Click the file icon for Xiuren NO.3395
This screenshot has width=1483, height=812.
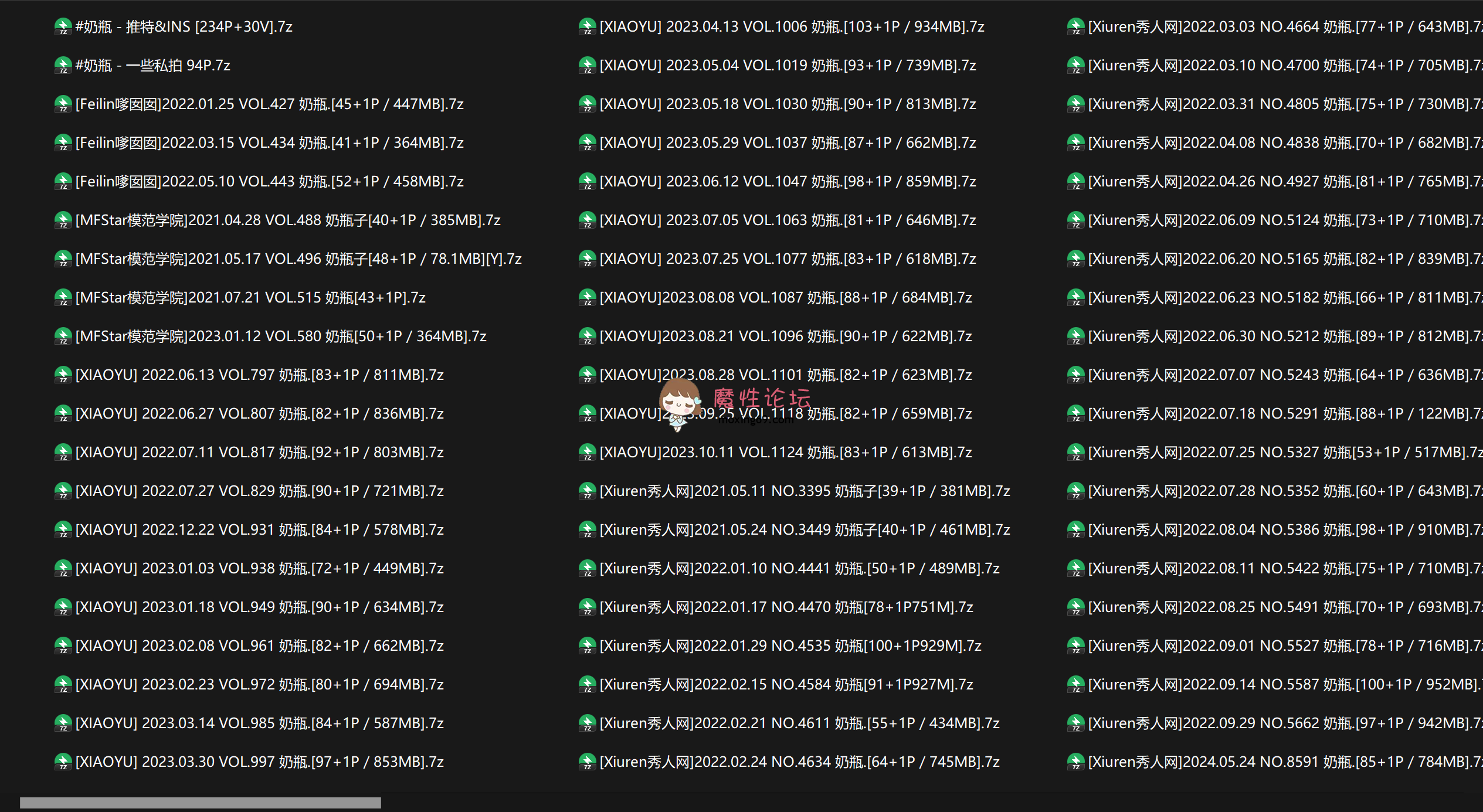[x=587, y=491]
